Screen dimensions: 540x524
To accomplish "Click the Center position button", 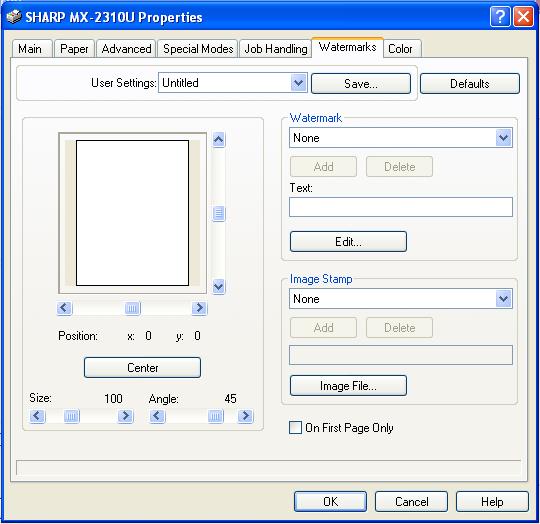I will pyautogui.click(x=143, y=368).
